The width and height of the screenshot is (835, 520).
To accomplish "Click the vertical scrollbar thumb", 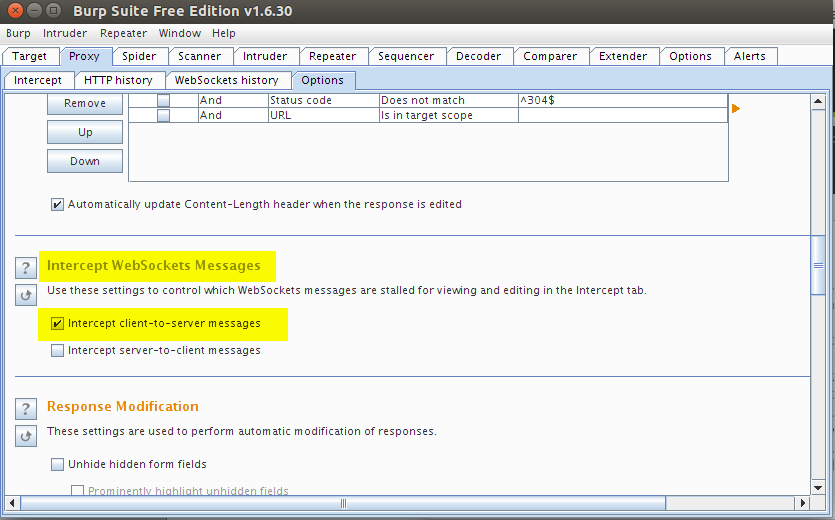I will coord(818,265).
